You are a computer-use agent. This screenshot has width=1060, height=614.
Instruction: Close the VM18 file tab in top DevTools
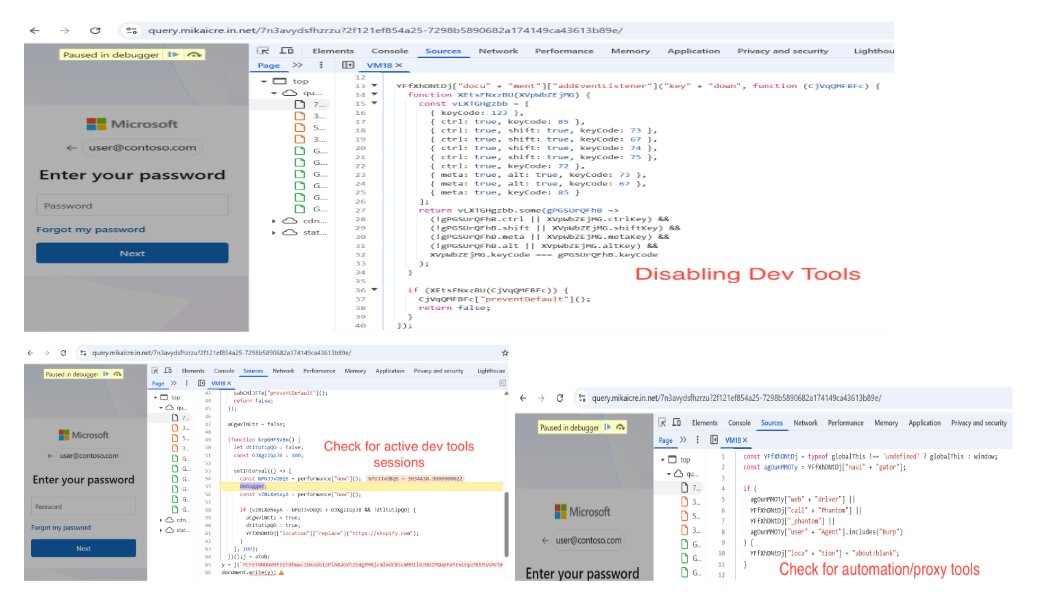point(399,66)
